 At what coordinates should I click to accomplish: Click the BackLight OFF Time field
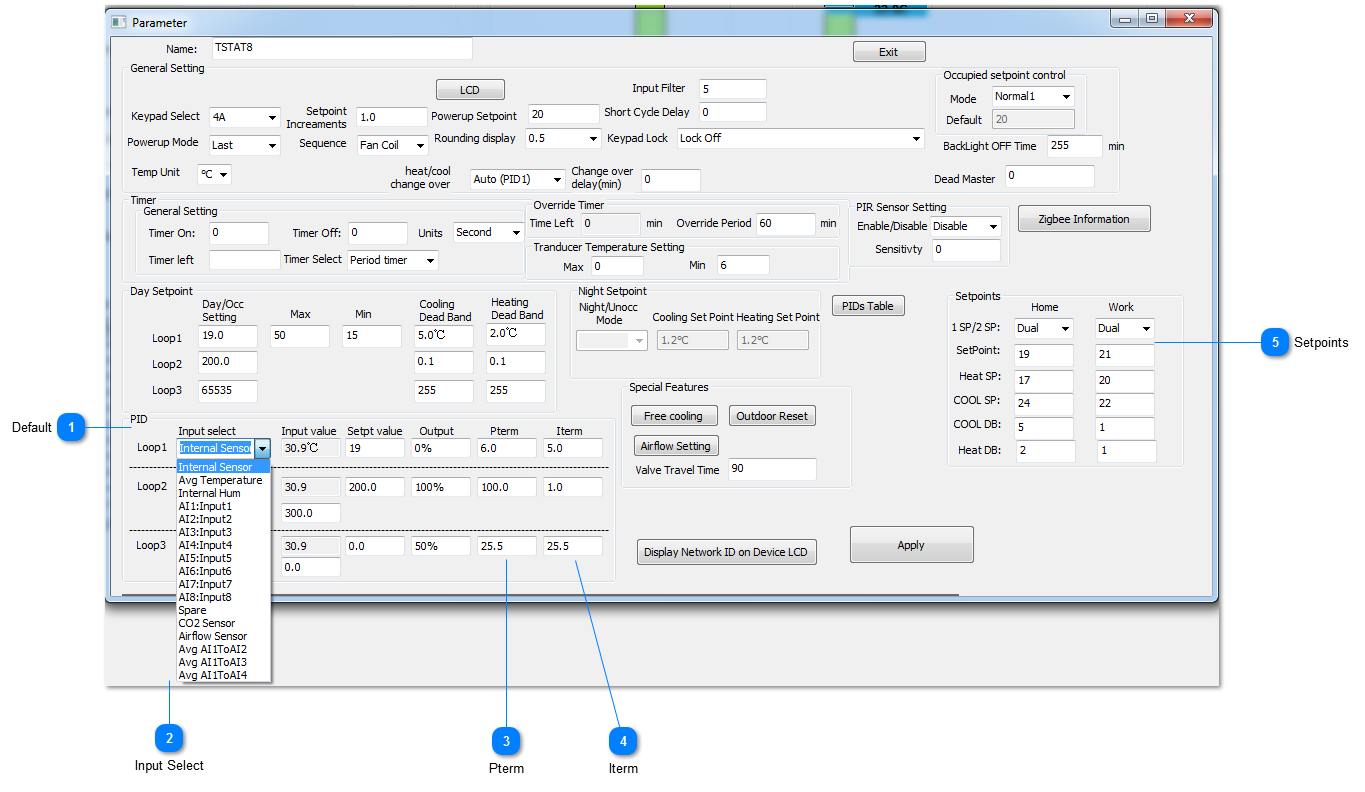[1075, 146]
